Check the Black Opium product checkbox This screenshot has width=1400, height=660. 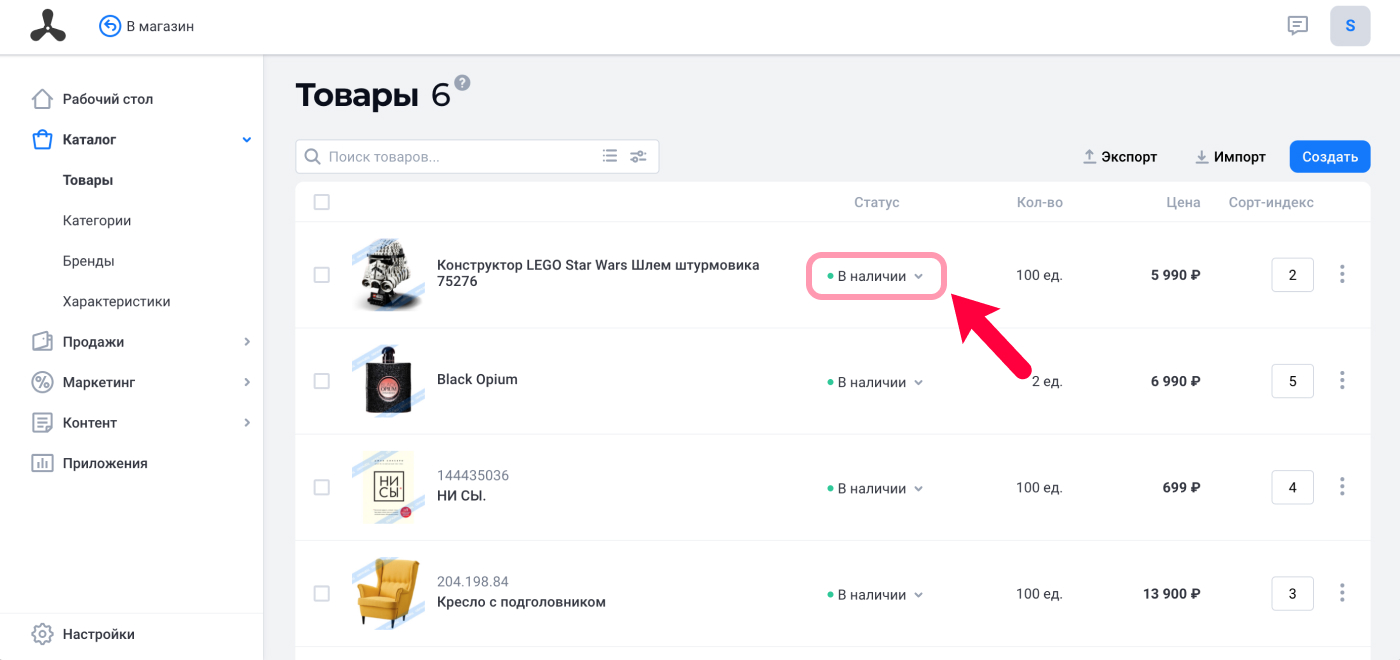coord(322,381)
